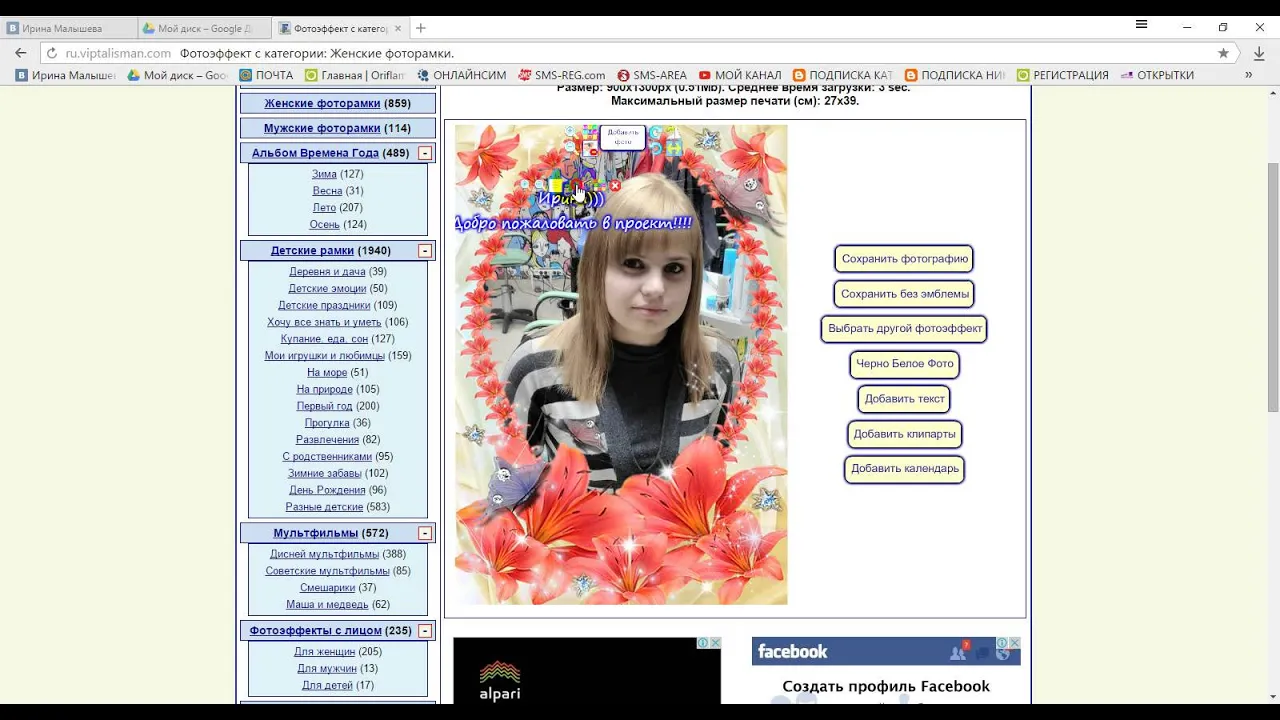Click the Facebook ad banner
Viewport: 1280px width, 720px height.
[886, 670]
